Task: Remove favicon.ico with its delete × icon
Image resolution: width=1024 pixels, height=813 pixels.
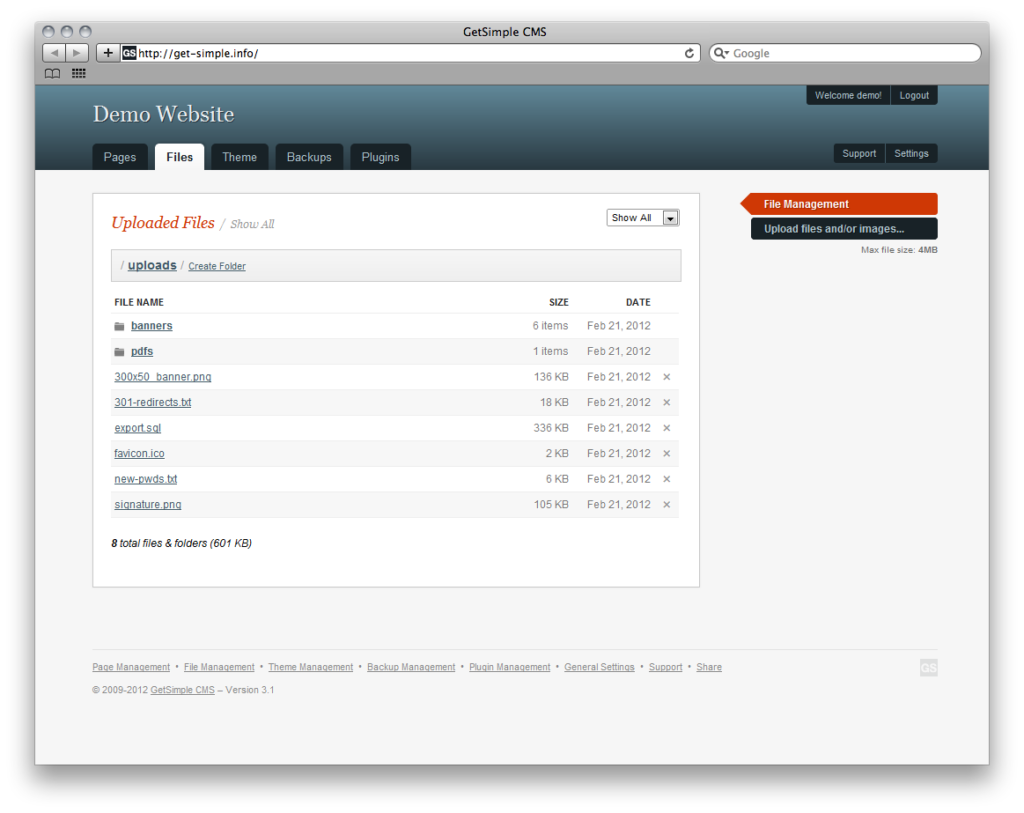Action: point(667,453)
